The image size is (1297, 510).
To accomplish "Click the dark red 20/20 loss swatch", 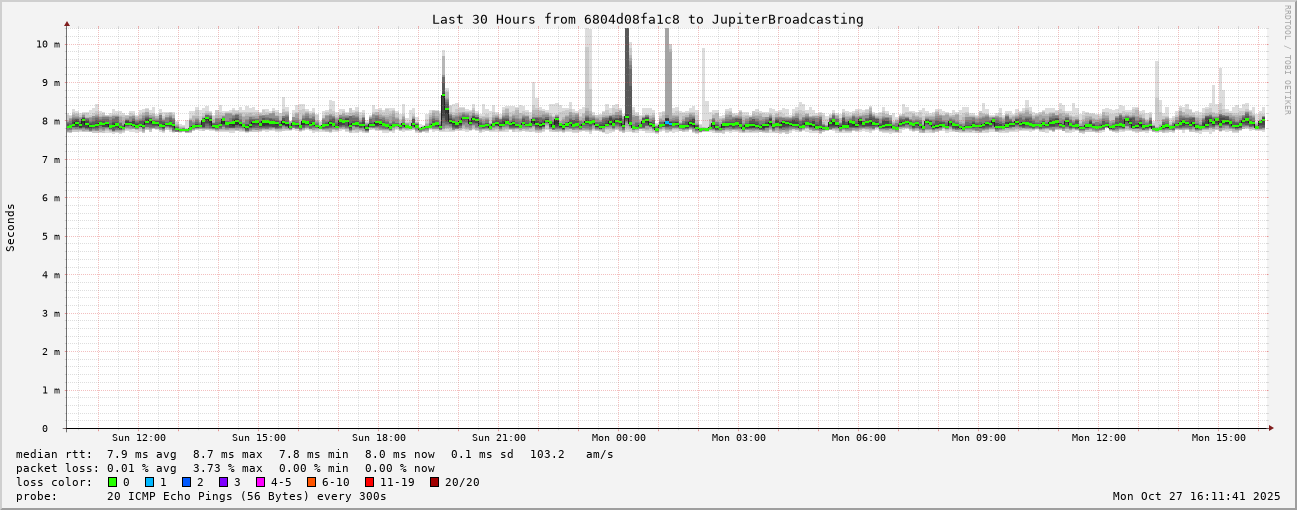I will [434, 482].
